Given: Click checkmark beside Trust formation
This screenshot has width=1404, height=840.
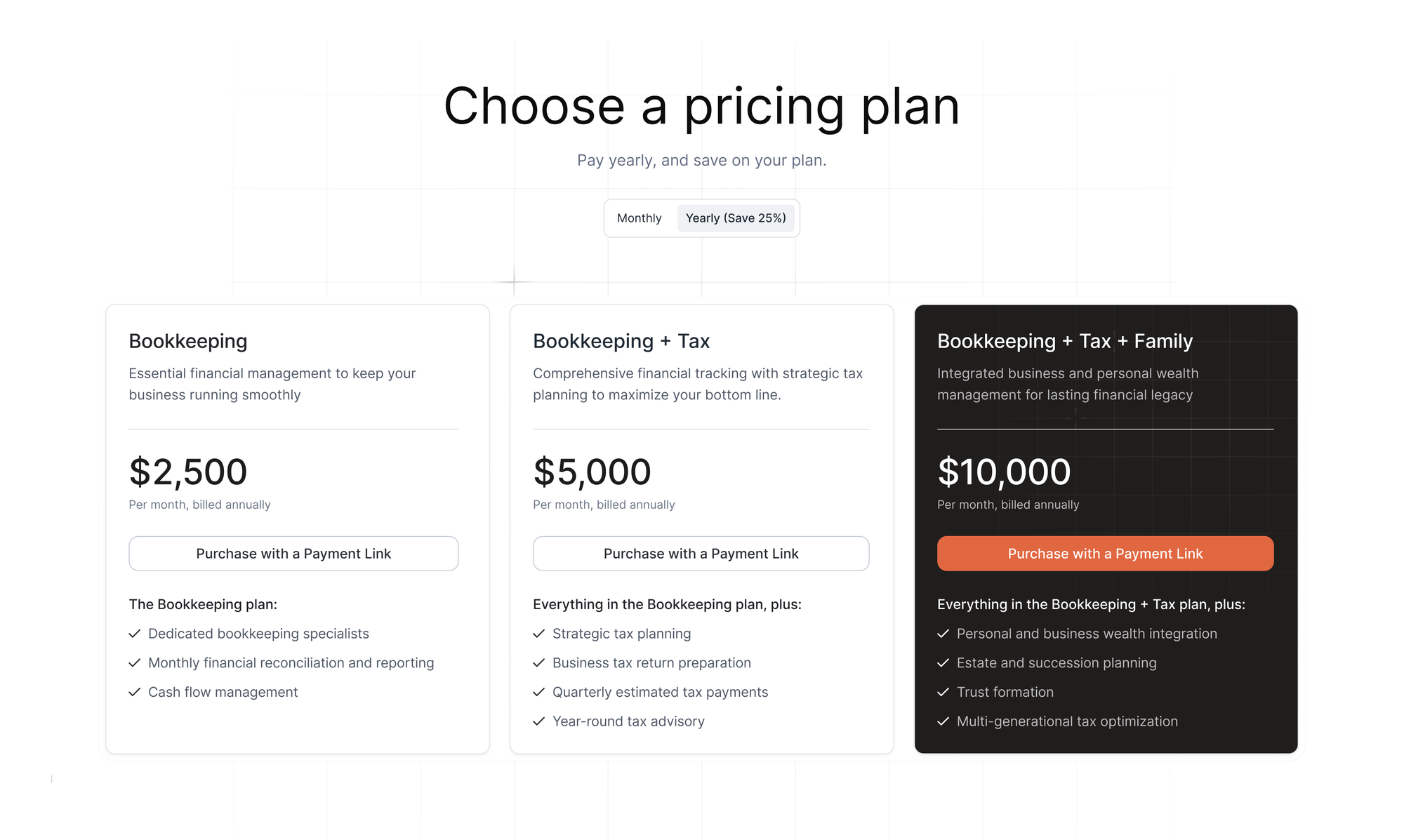Looking at the screenshot, I should [943, 692].
